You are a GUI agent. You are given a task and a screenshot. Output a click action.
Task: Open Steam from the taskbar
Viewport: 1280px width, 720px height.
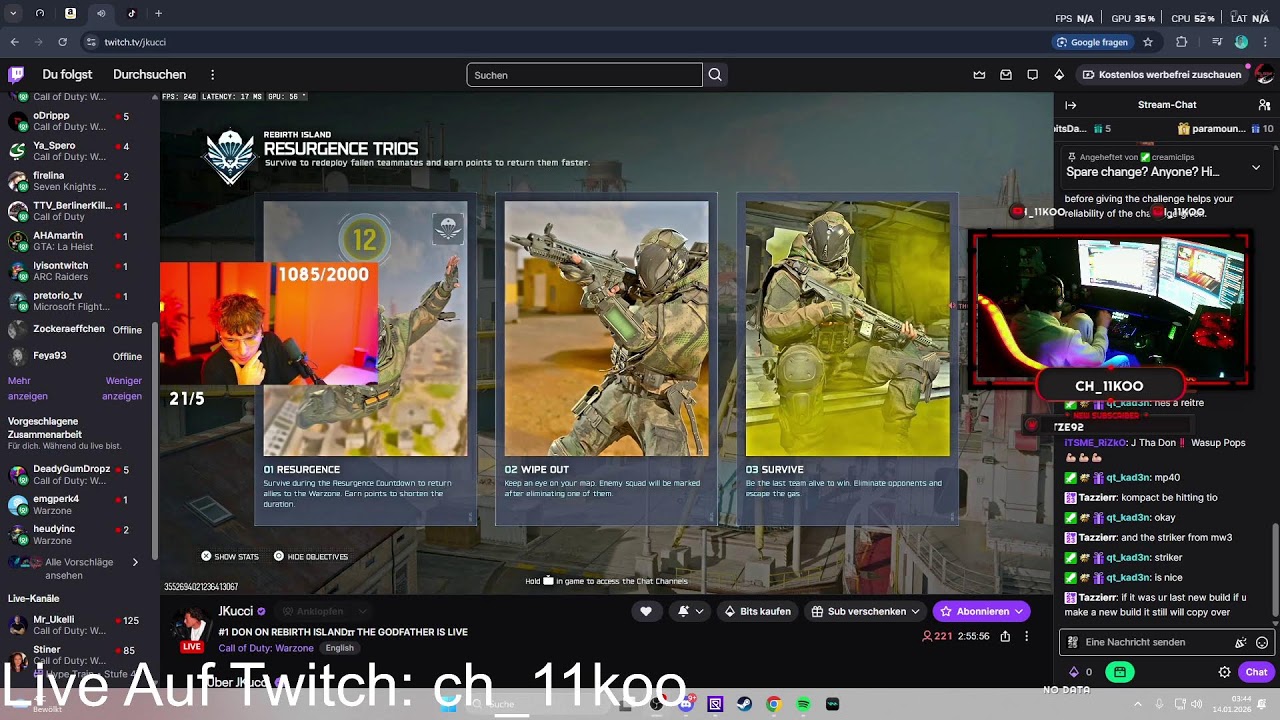point(744,704)
